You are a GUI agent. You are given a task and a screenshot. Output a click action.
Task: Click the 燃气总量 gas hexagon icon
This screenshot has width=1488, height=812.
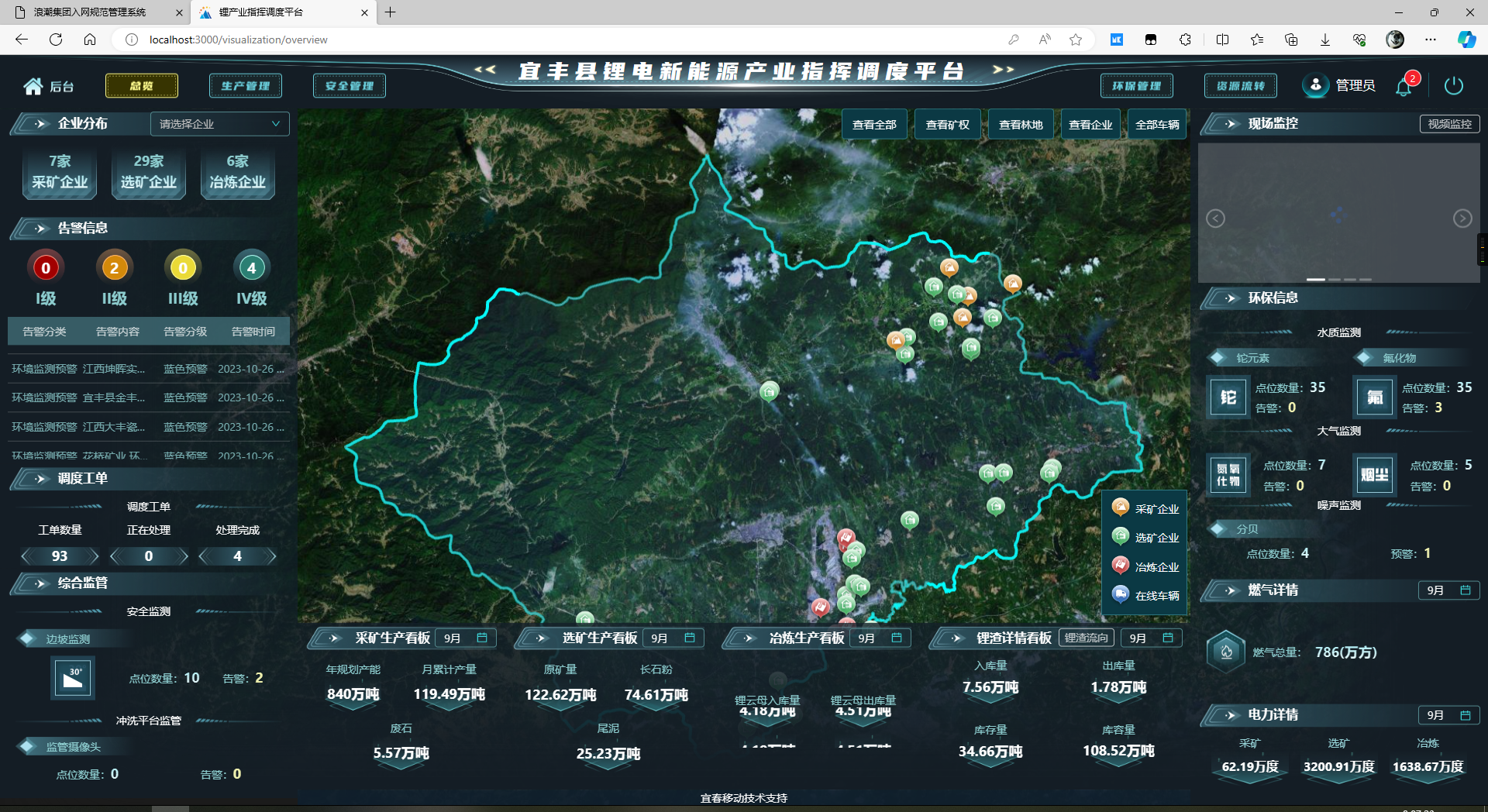(x=1226, y=652)
